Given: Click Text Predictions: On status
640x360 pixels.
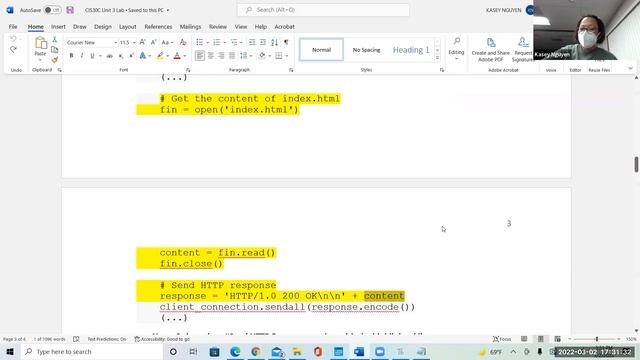Looking at the screenshot, I should tap(107, 339).
